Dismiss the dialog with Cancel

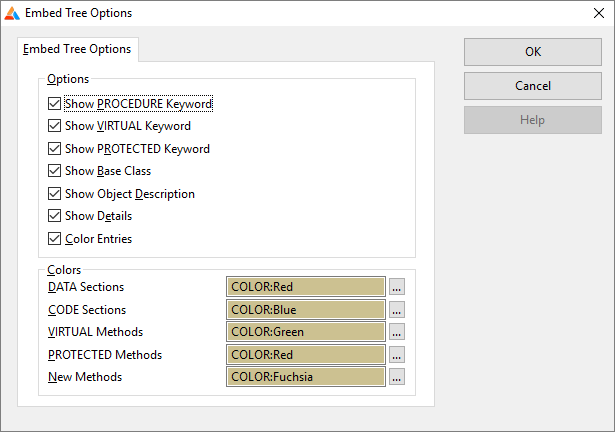pos(533,86)
